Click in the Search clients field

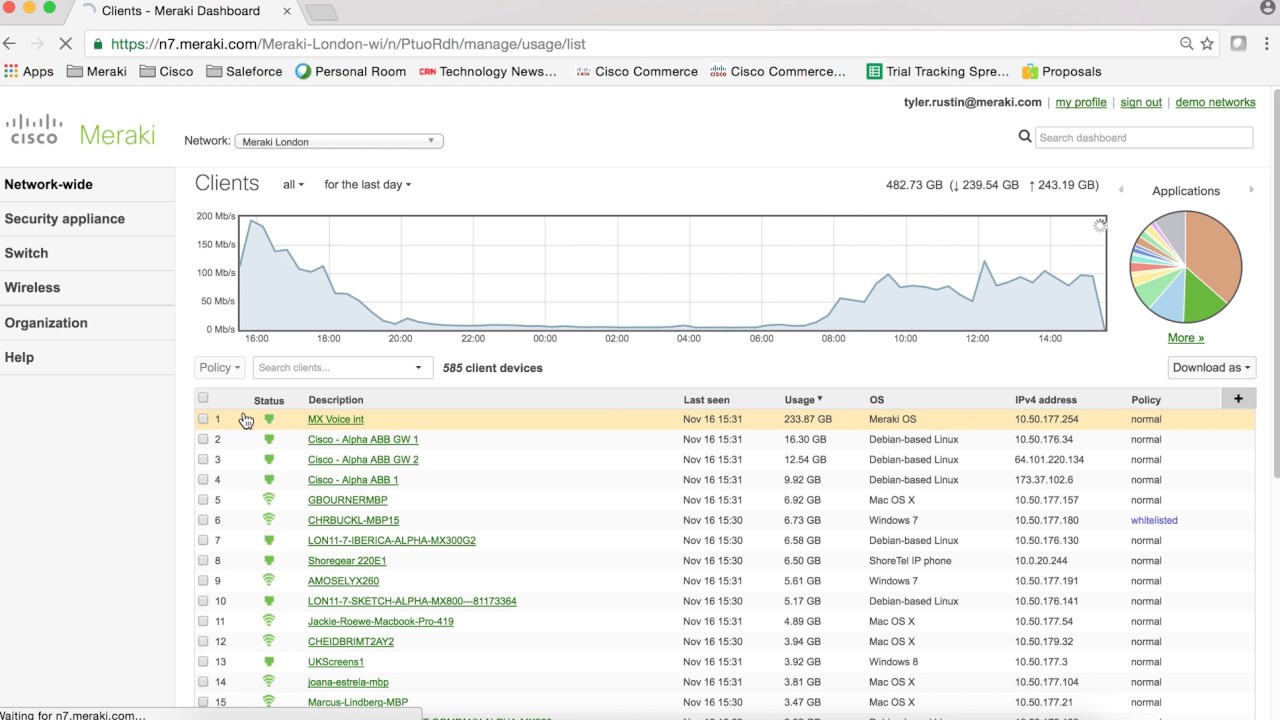[x=333, y=368]
